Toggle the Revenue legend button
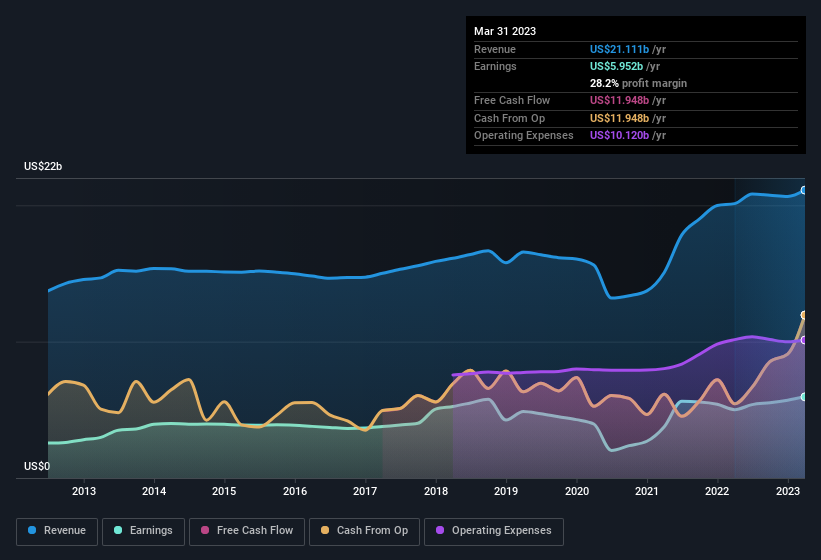The height and width of the screenshot is (560, 821). click(58, 531)
